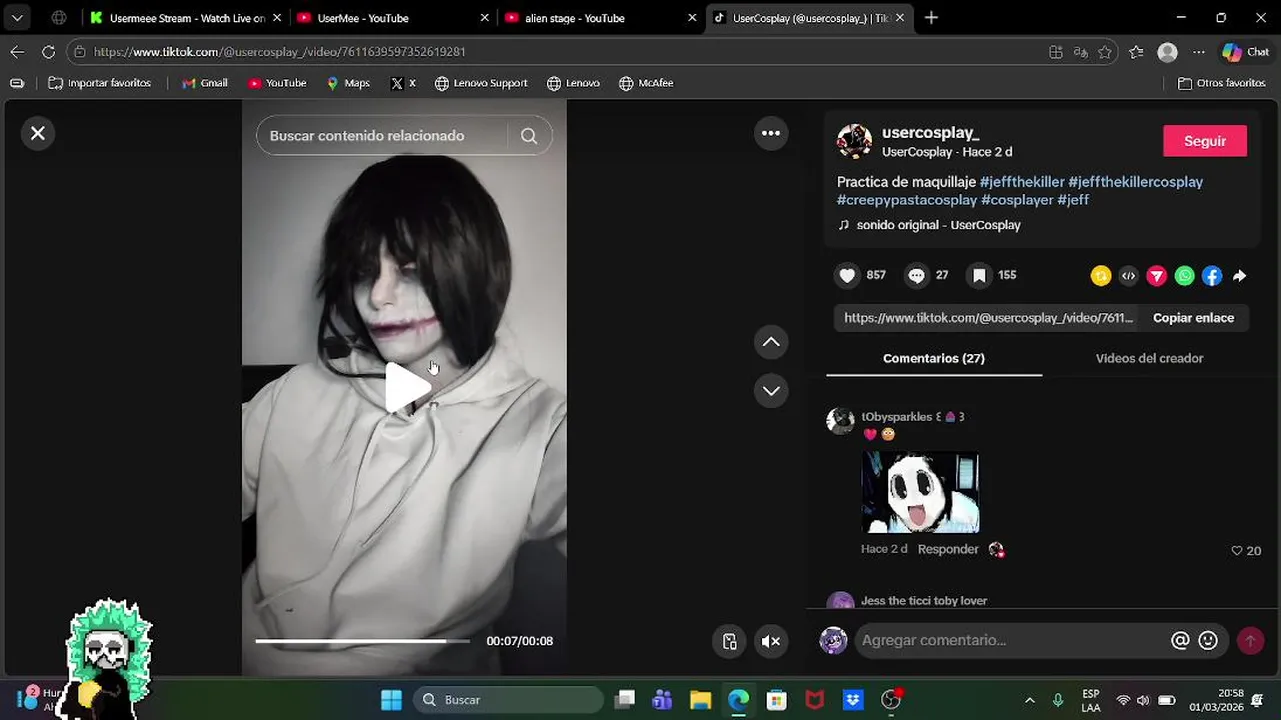Image resolution: width=1281 pixels, height=720 pixels.
Task: Copy the video link with Copiar enlace
Action: (1193, 318)
